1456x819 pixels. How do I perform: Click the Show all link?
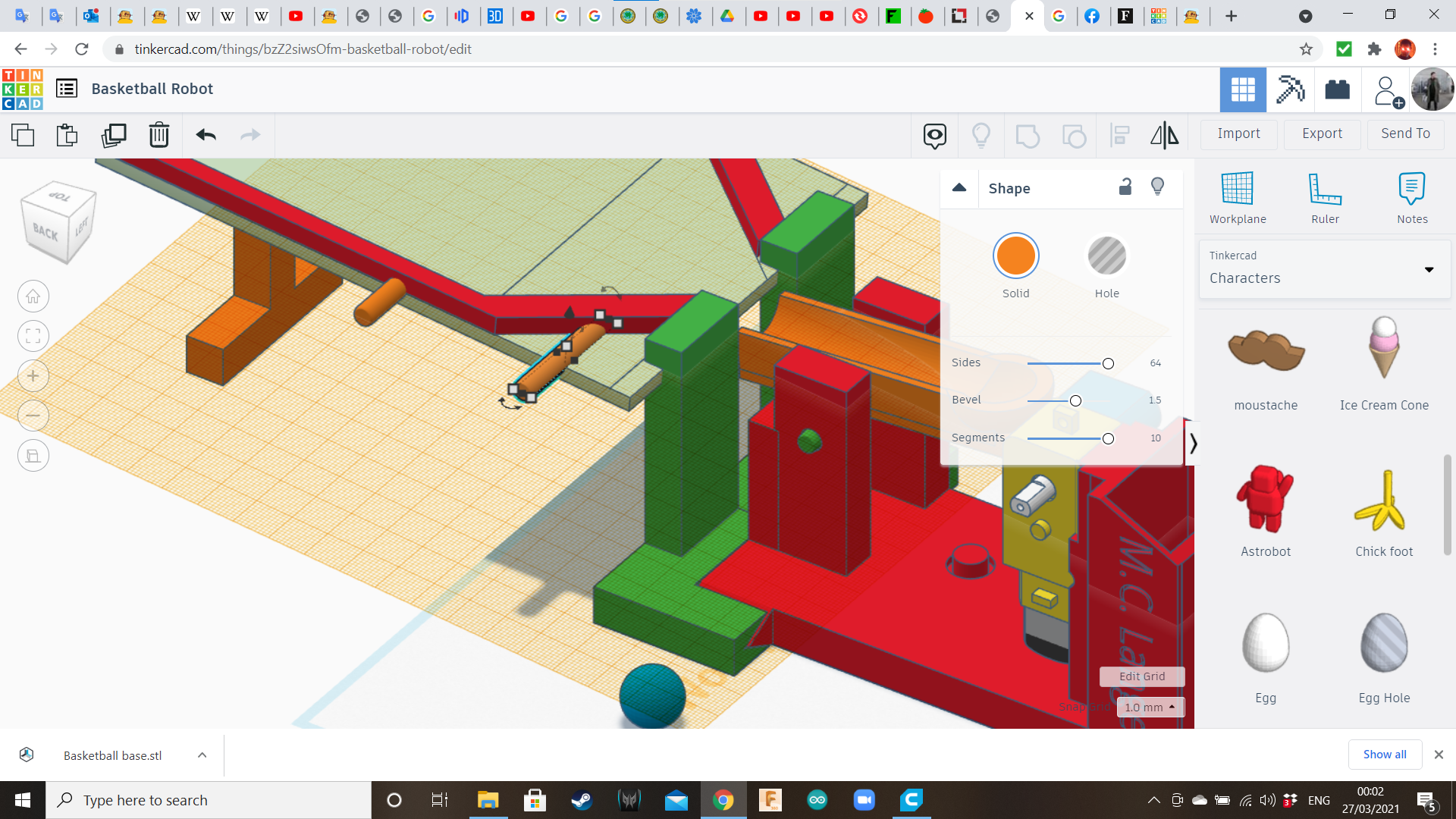tap(1385, 754)
